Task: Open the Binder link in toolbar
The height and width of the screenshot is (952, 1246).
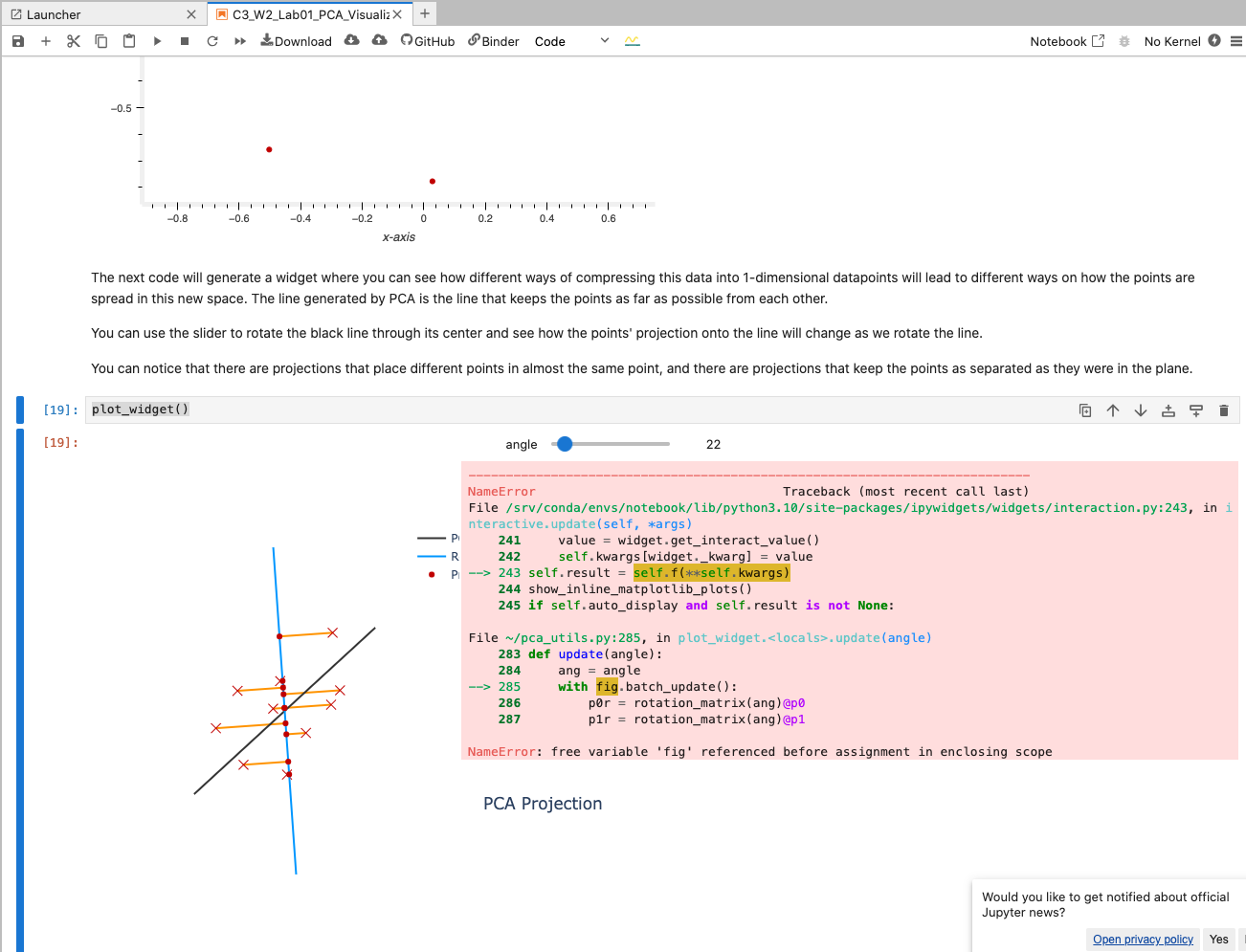Action: (x=494, y=41)
